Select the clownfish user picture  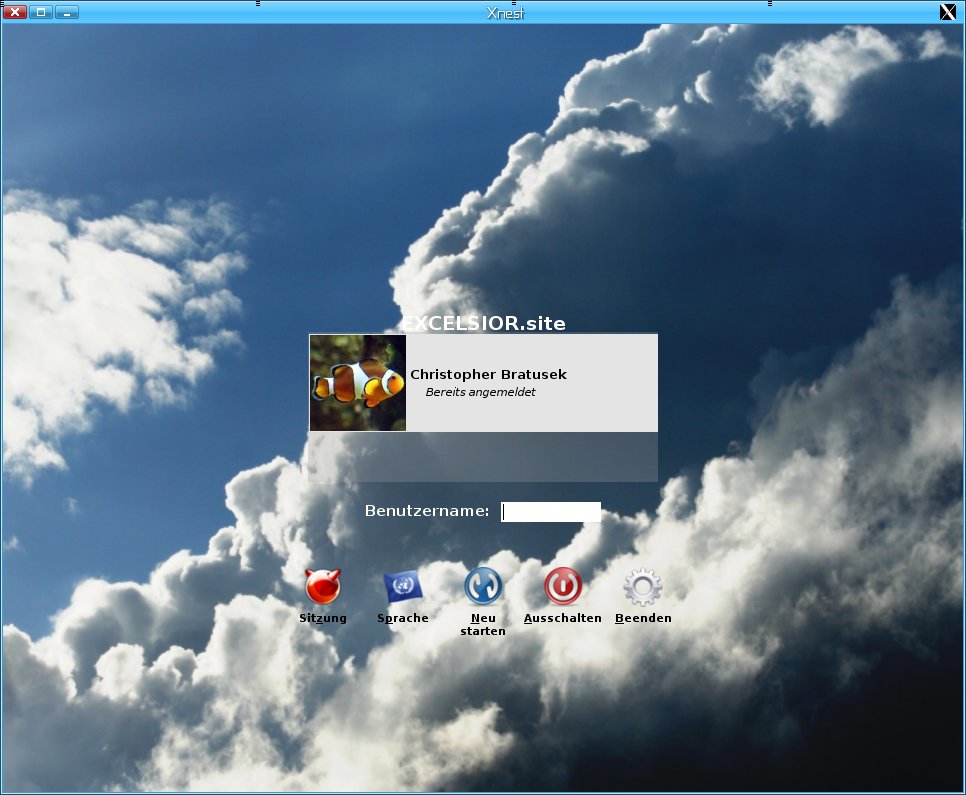click(x=358, y=383)
